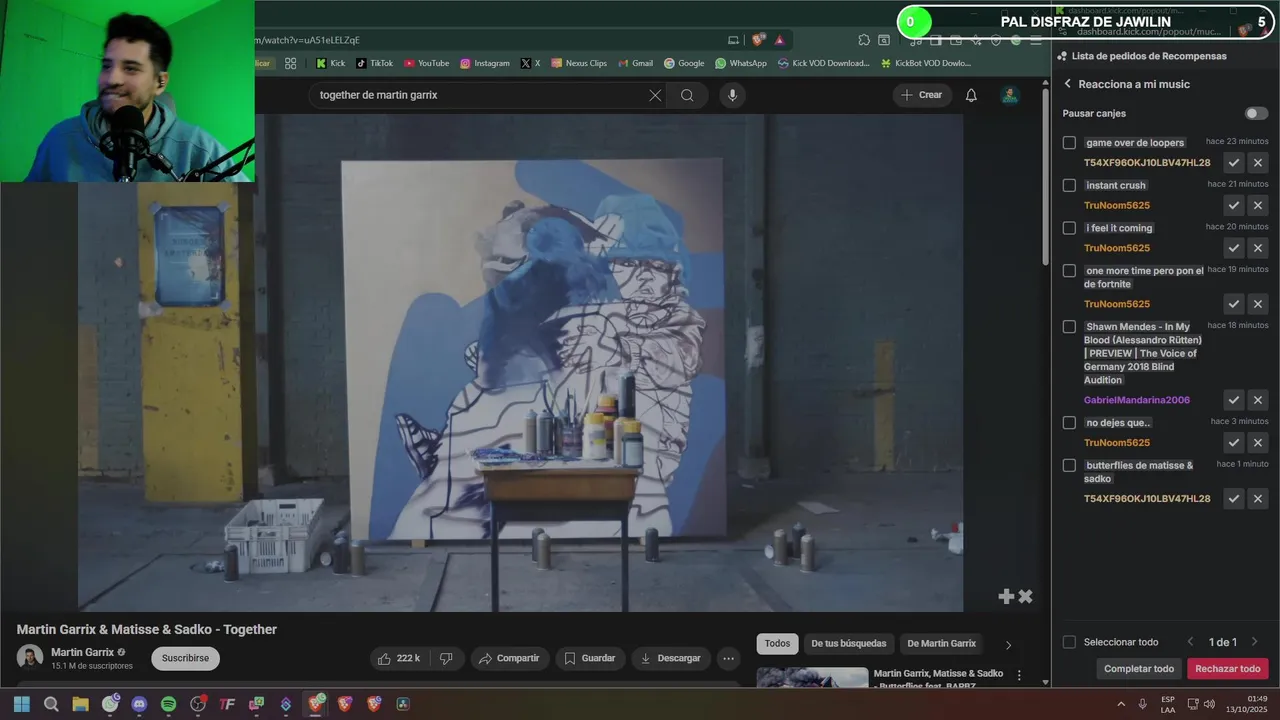Dislike the video with thumbs down
This screenshot has width=1280, height=720.
[446, 658]
